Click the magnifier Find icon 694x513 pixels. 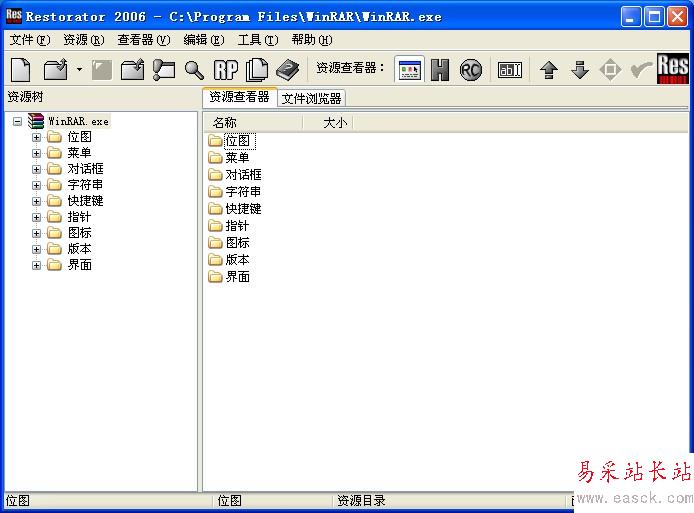(x=194, y=70)
